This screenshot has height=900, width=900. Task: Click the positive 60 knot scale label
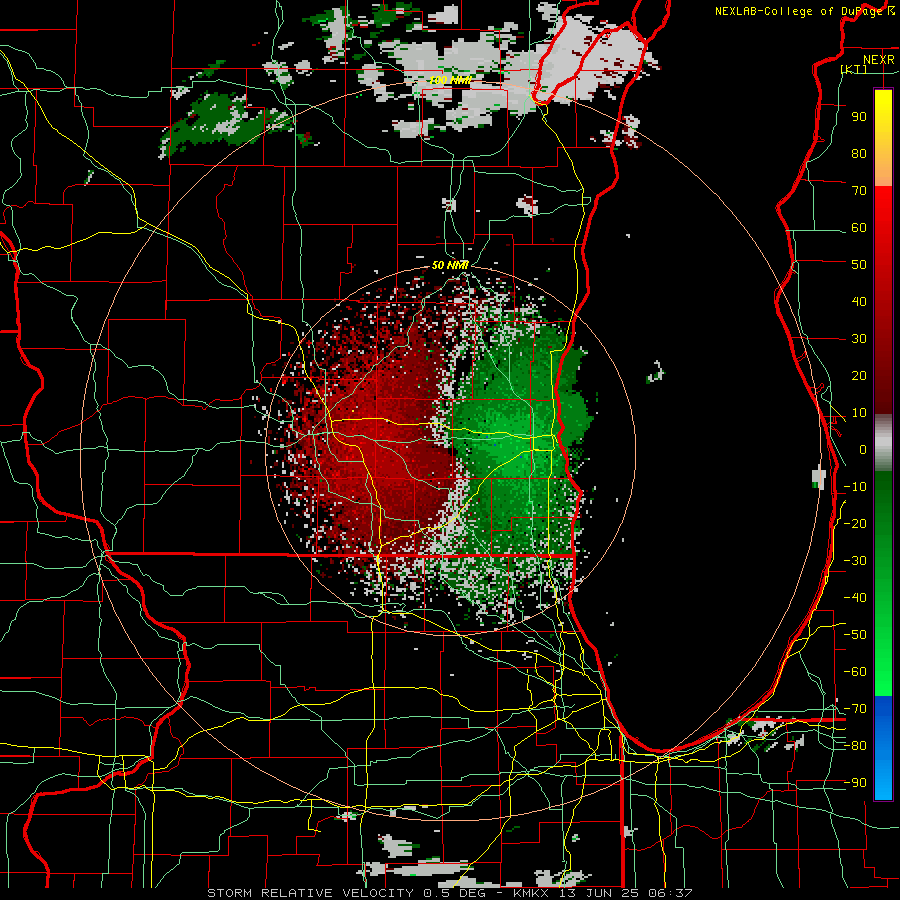pyautogui.click(x=859, y=227)
